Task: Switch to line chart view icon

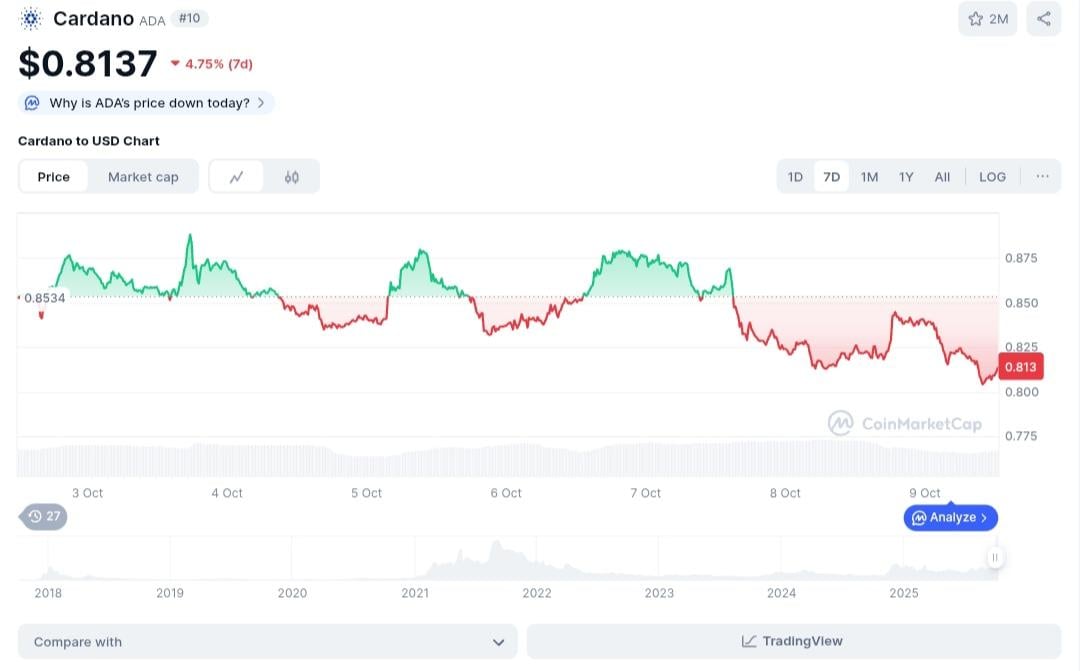Action: pyautogui.click(x=237, y=177)
